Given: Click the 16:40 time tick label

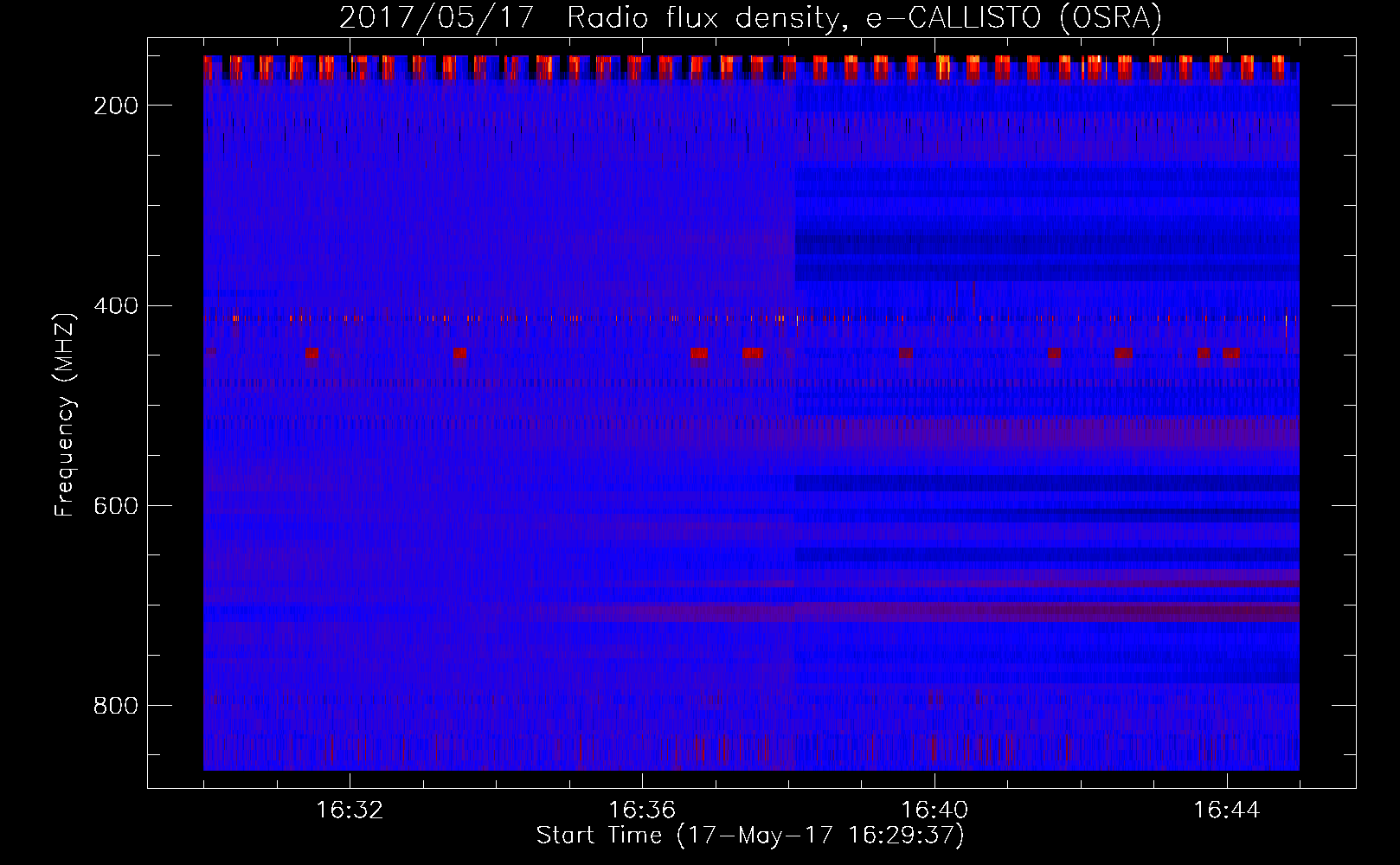Looking at the screenshot, I should 934,811.
